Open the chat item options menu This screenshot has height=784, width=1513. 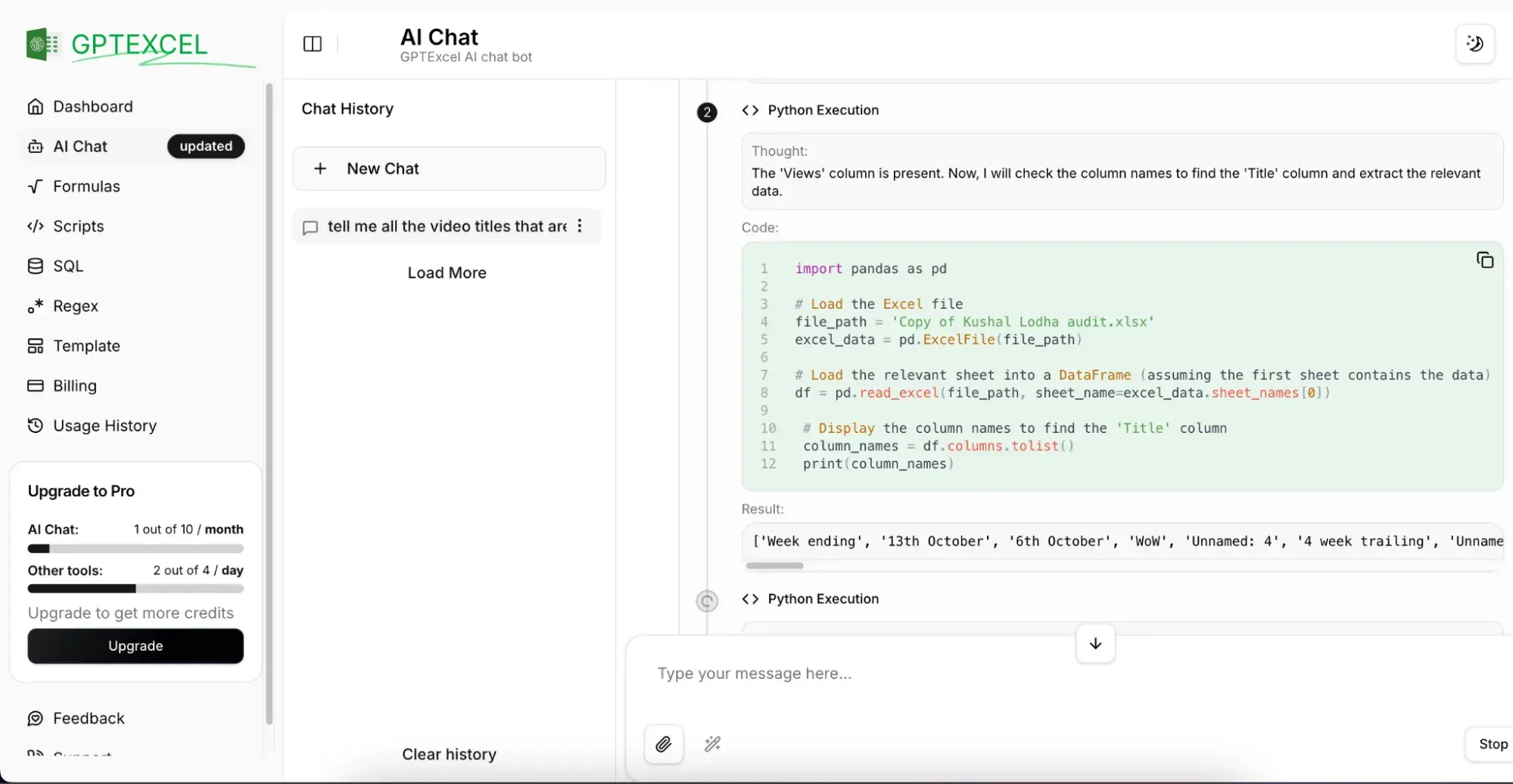tap(579, 226)
